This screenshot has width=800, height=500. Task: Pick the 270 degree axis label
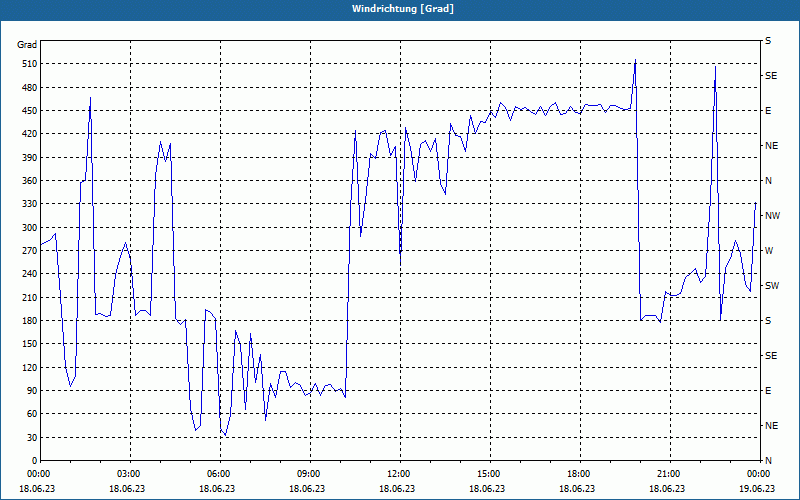pyautogui.click(x=29, y=251)
